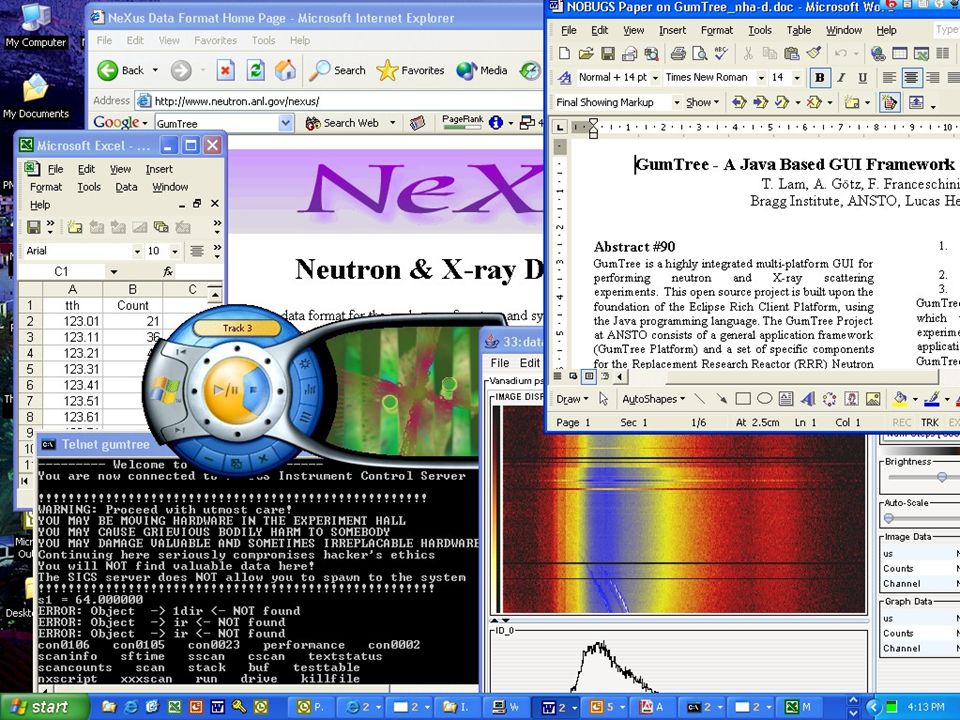
Task: Toggle Underline formatting in Word
Action: click(x=863, y=78)
